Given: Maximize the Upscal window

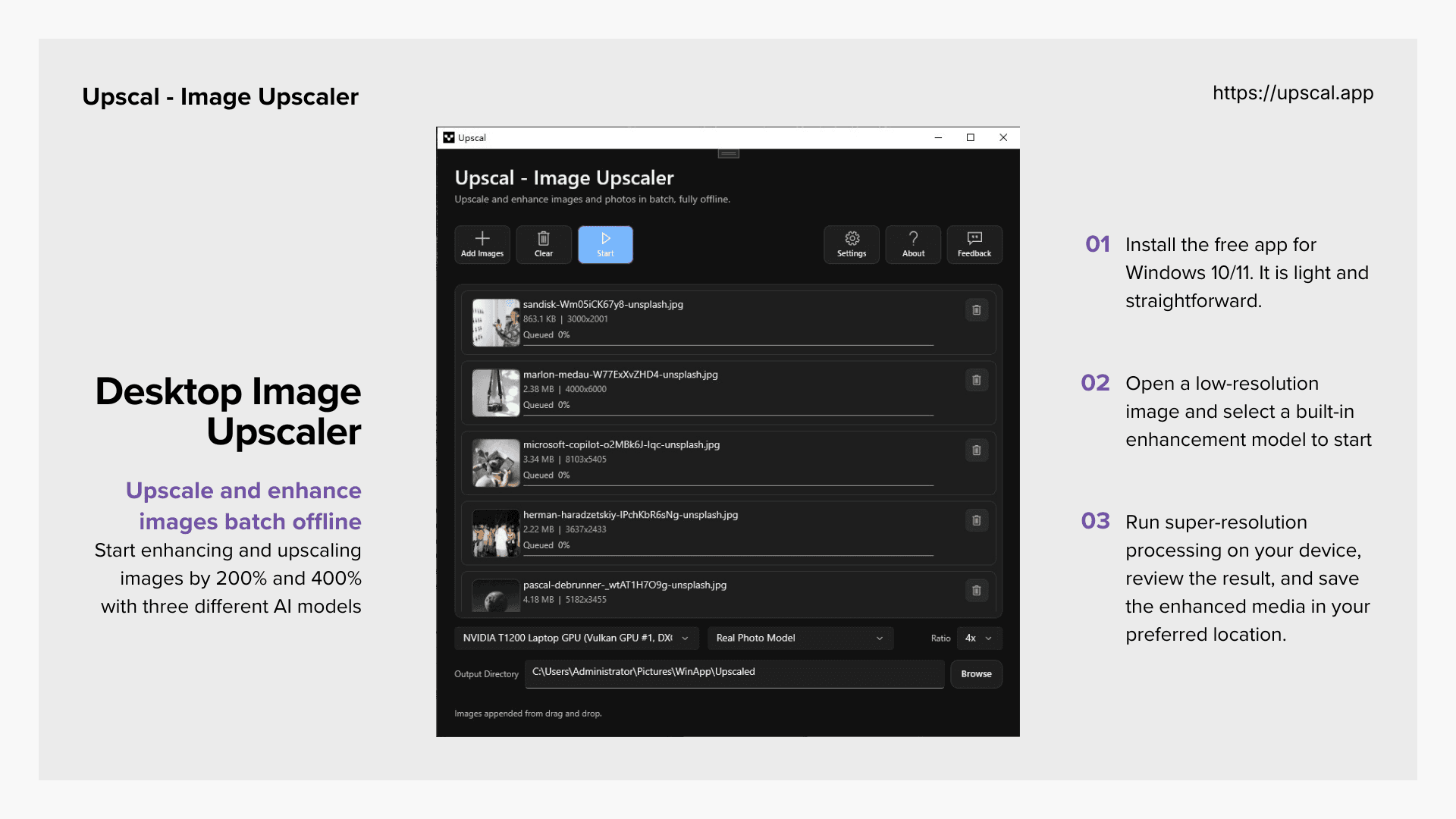Looking at the screenshot, I should (970, 137).
